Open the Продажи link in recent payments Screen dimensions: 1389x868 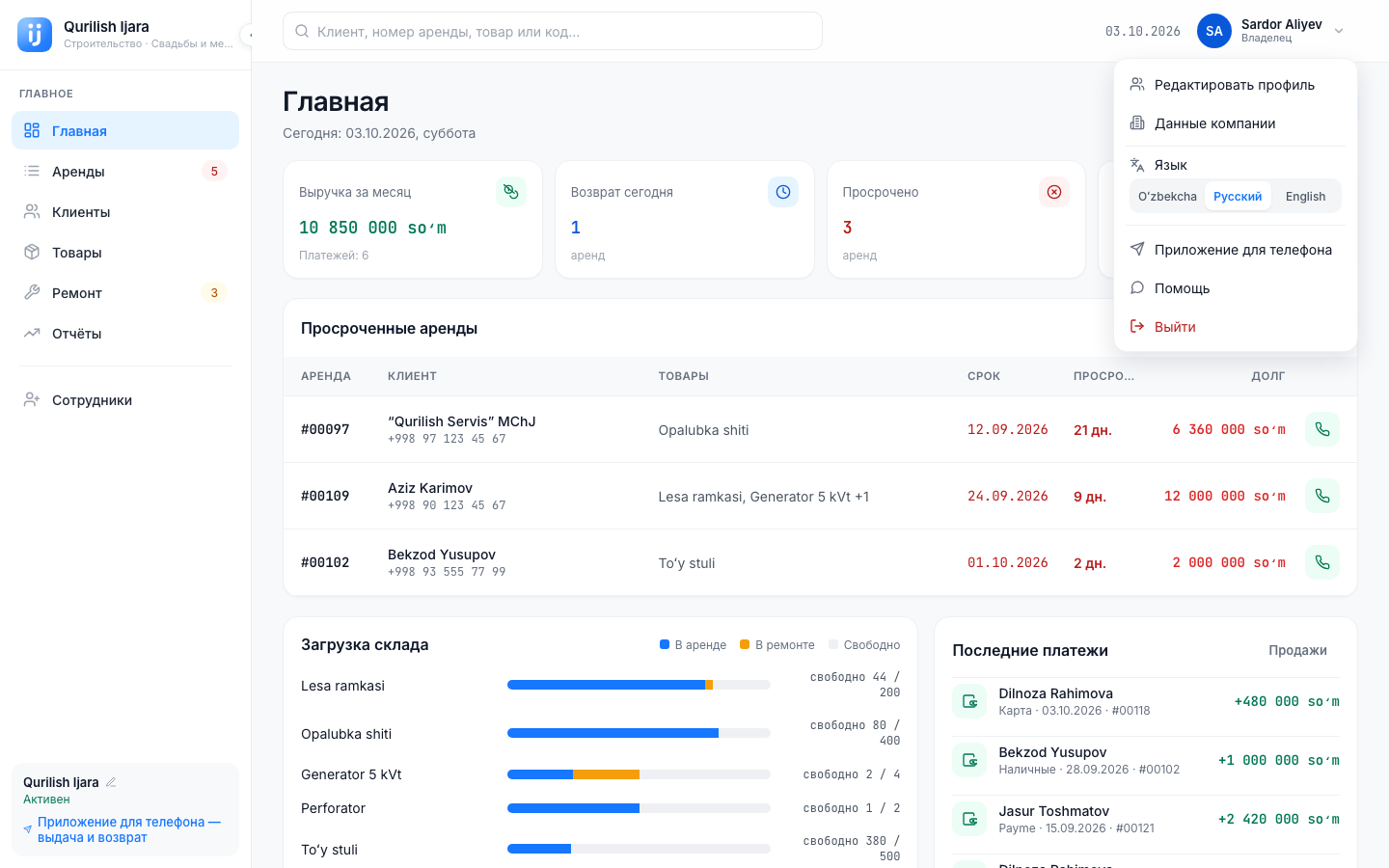click(x=1297, y=650)
